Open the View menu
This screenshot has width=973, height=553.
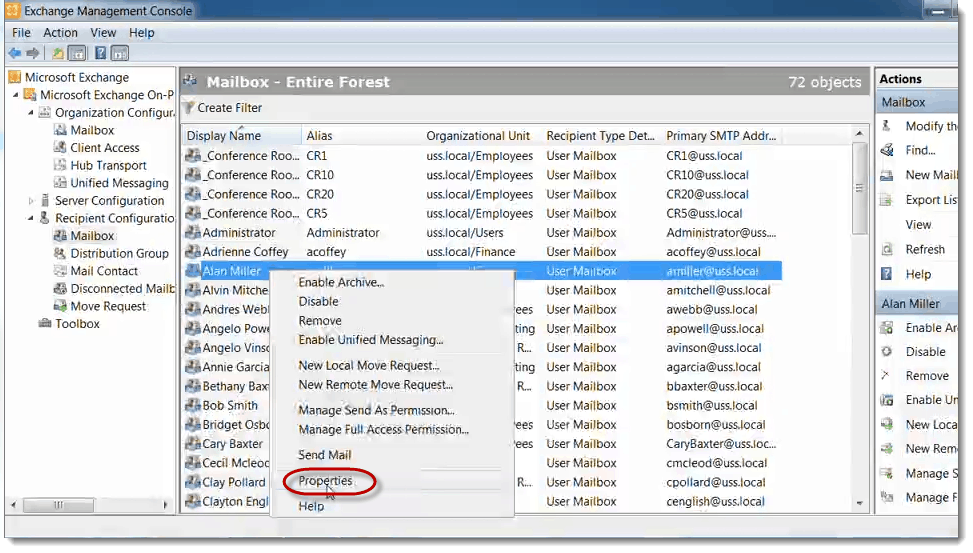103,32
